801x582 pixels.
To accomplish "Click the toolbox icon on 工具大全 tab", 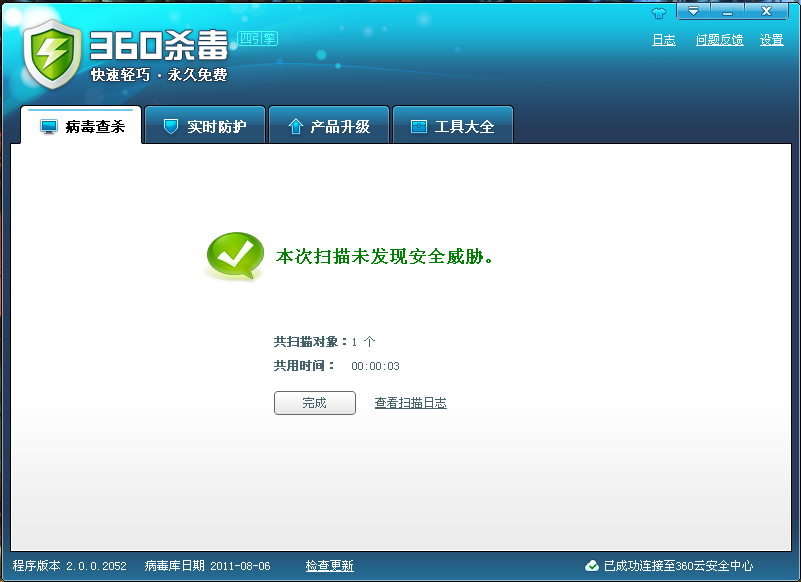I will [419, 126].
